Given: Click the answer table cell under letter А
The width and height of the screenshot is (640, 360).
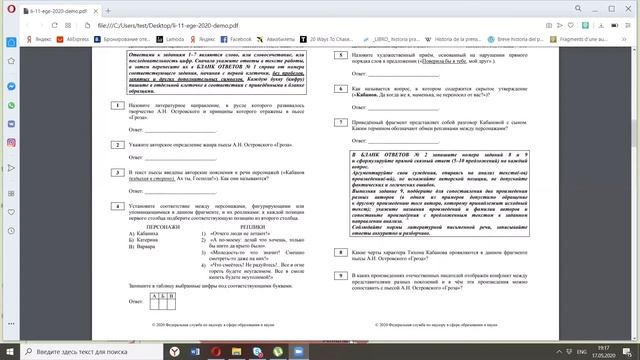Looking at the screenshot, I should click(x=154, y=304).
